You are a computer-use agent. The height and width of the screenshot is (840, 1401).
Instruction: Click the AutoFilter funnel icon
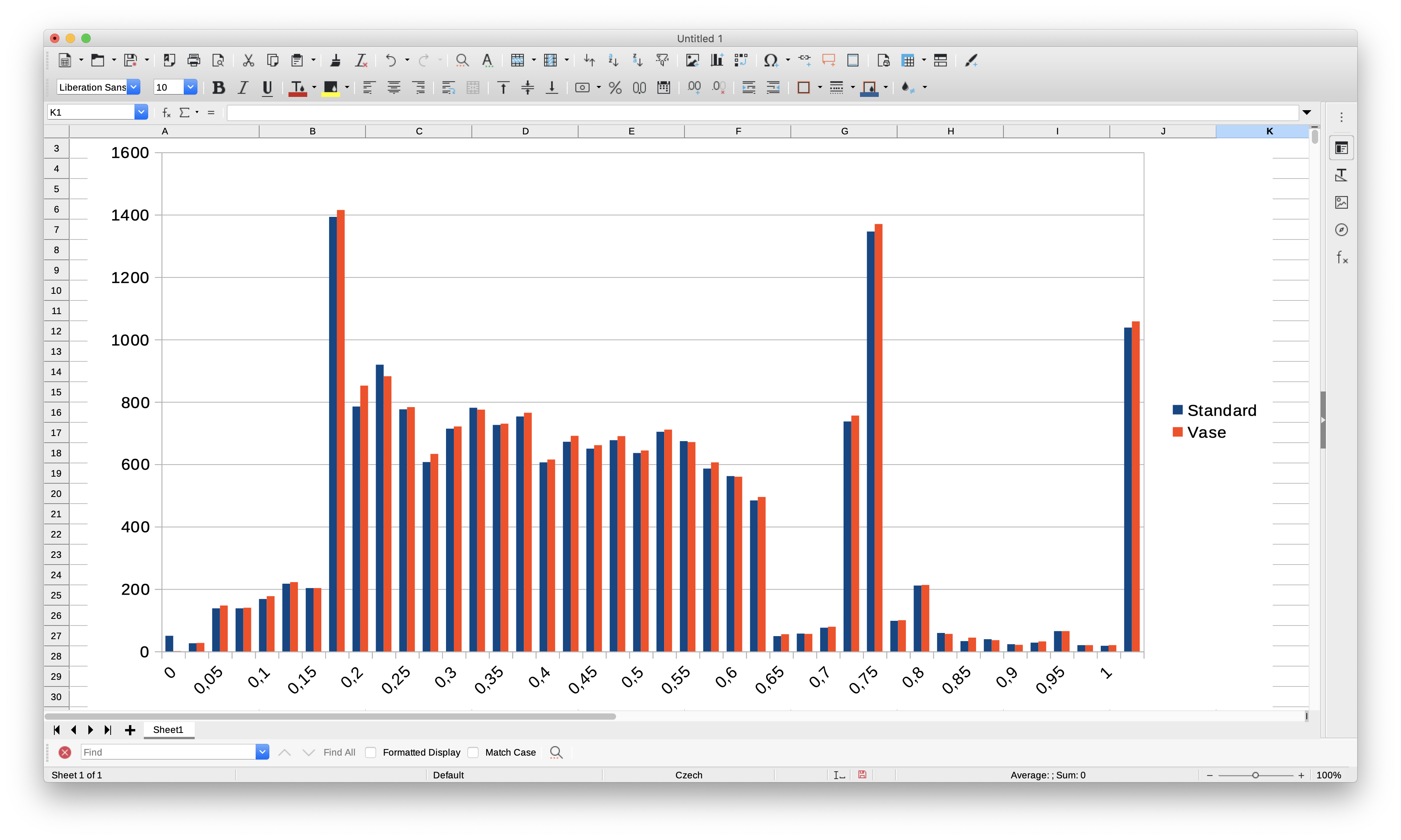662,60
